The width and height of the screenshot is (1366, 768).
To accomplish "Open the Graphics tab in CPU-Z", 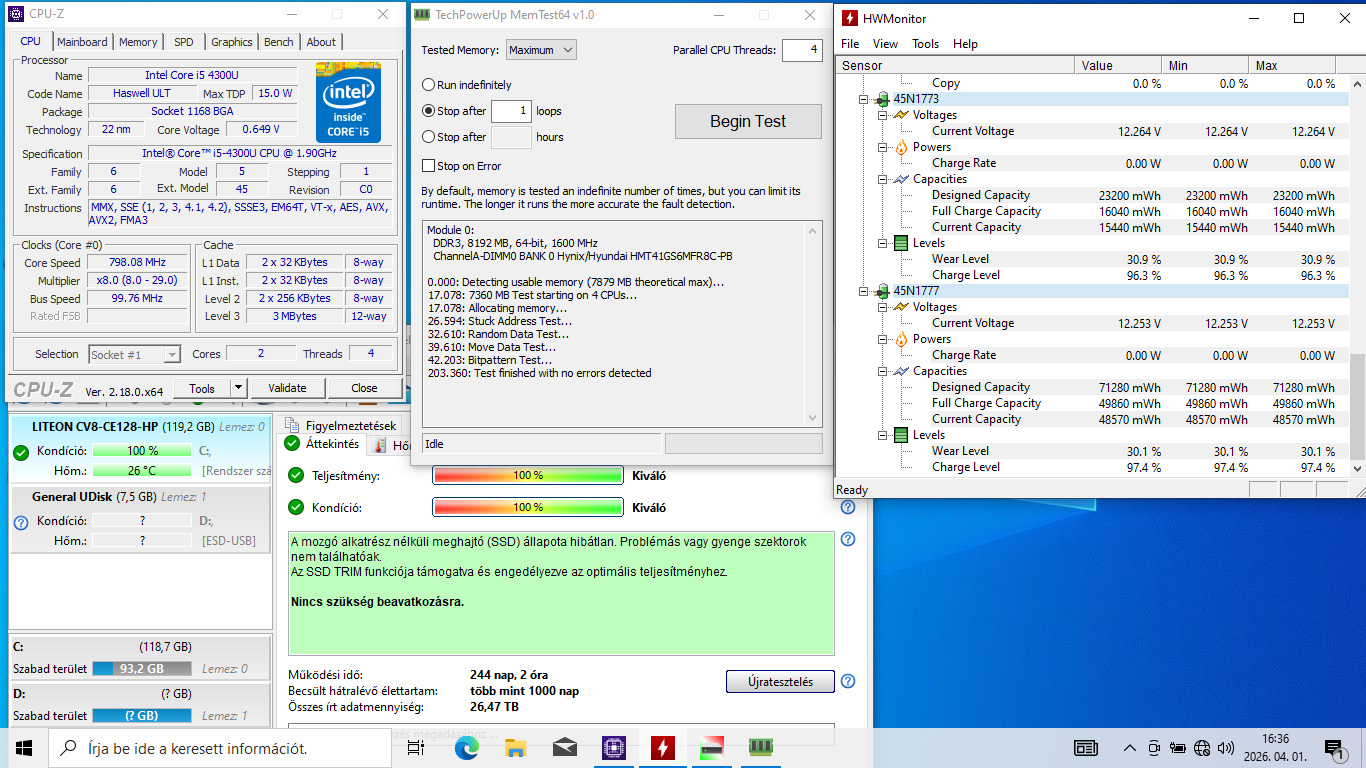I will click(232, 42).
